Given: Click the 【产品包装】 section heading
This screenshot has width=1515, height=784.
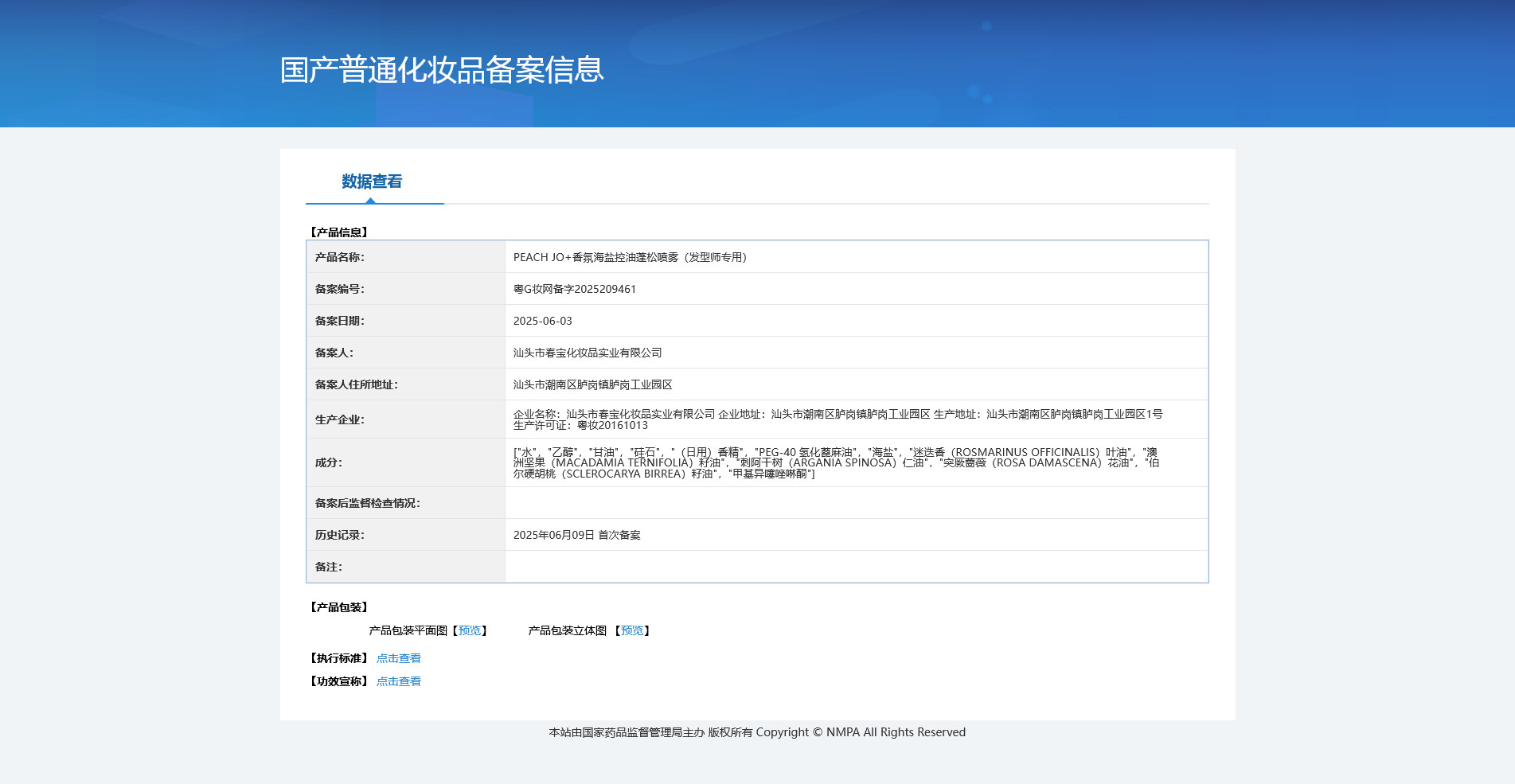Looking at the screenshot, I should (339, 607).
